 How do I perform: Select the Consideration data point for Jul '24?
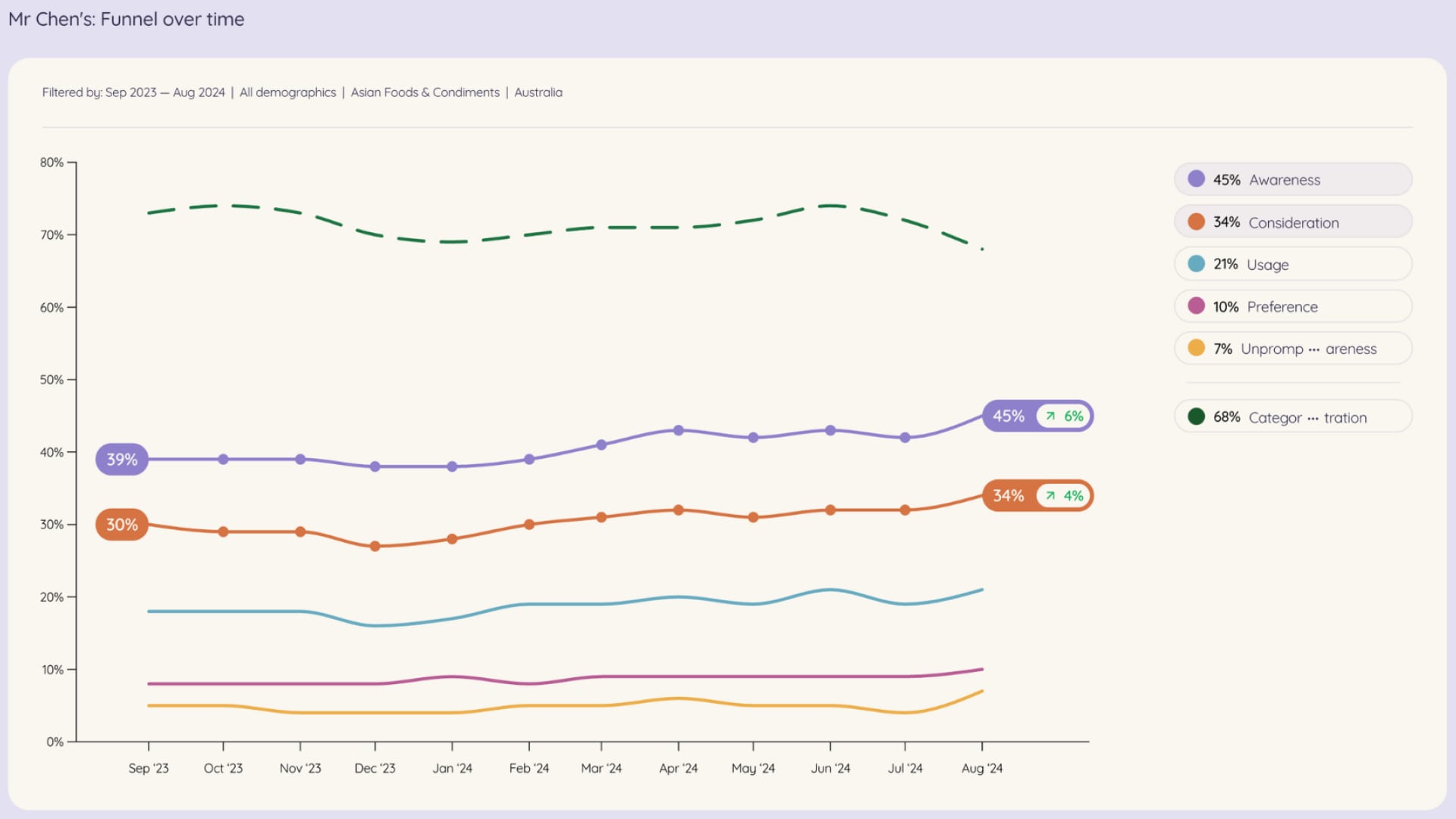905,510
